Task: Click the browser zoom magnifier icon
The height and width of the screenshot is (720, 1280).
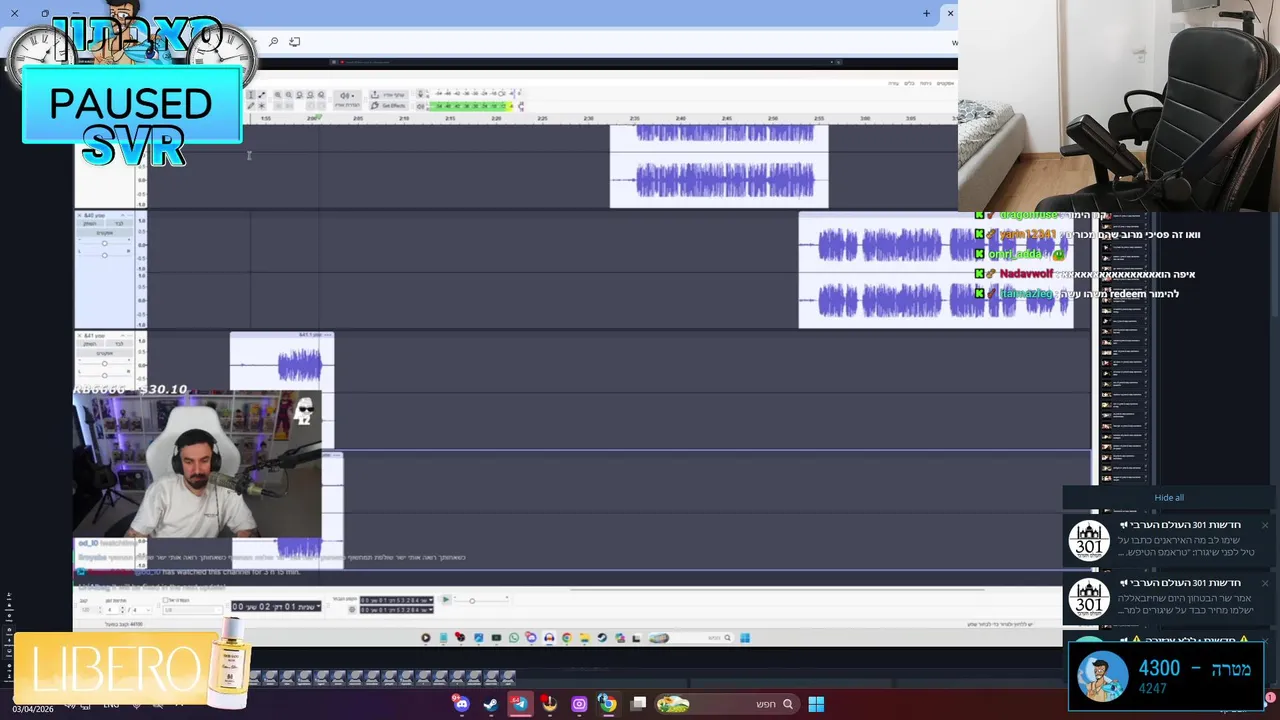Action: pos(274,41)
